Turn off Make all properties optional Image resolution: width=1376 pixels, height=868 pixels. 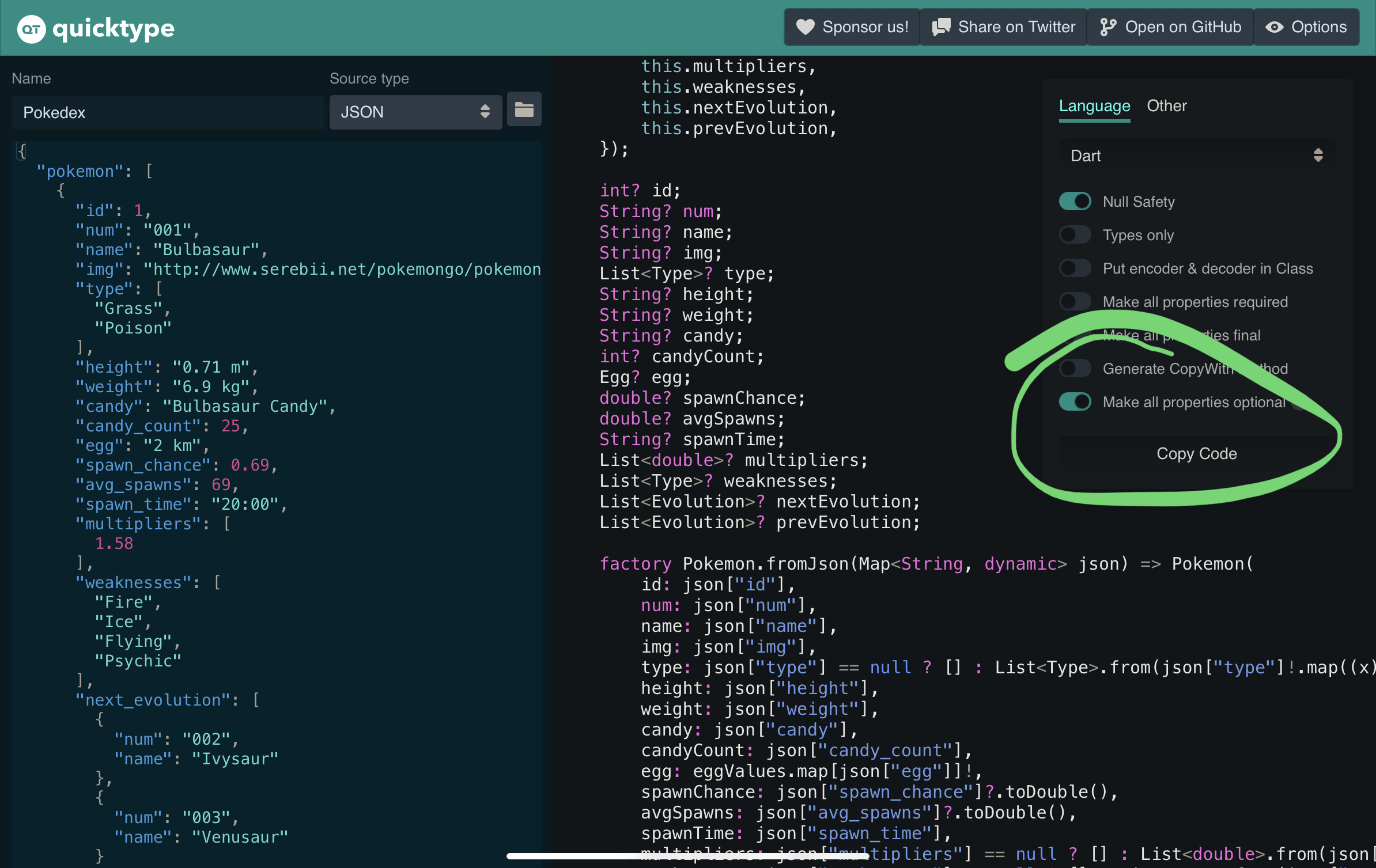(1075, 402)
